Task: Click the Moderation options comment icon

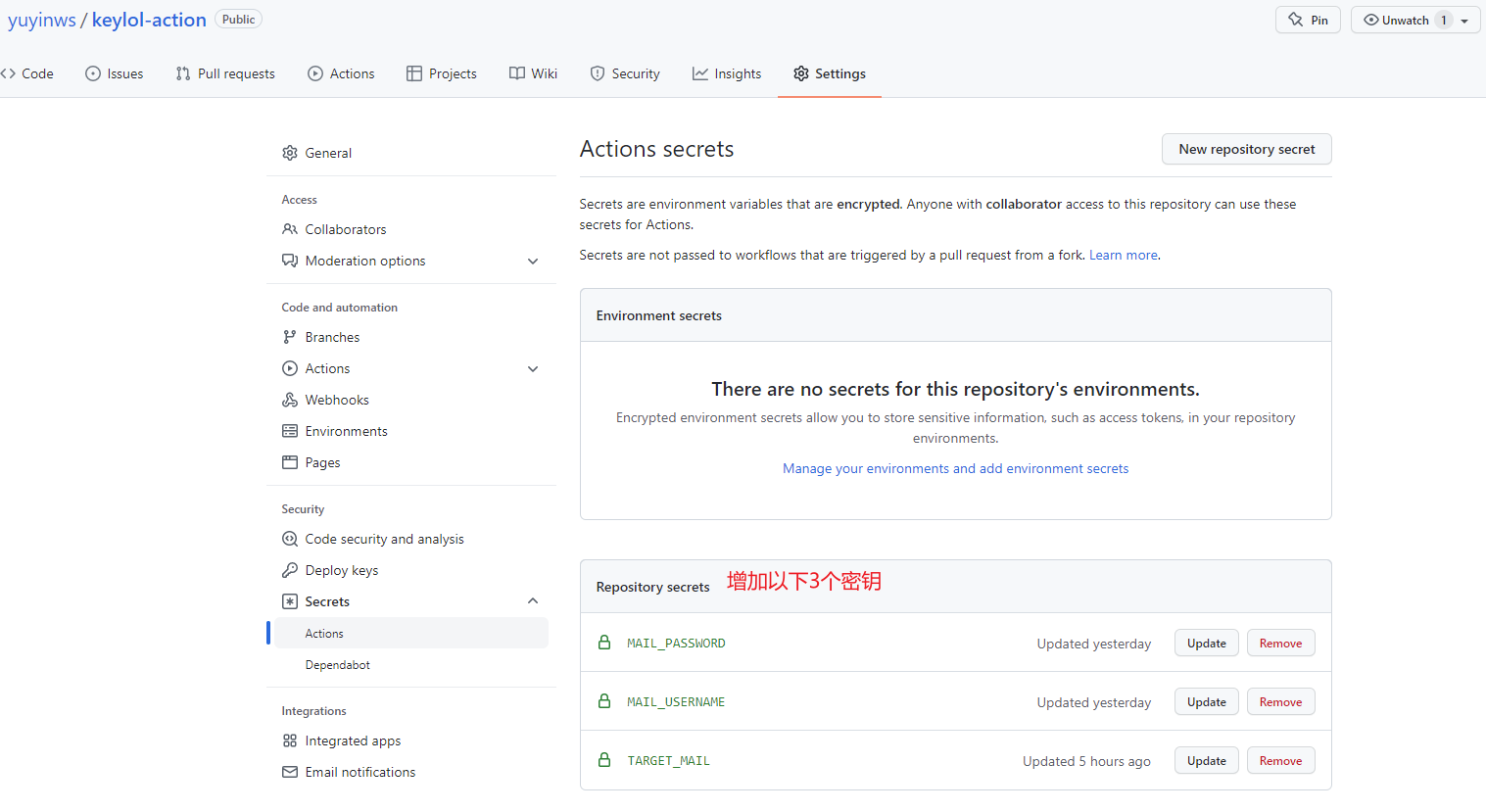Action: coord(290,261)
